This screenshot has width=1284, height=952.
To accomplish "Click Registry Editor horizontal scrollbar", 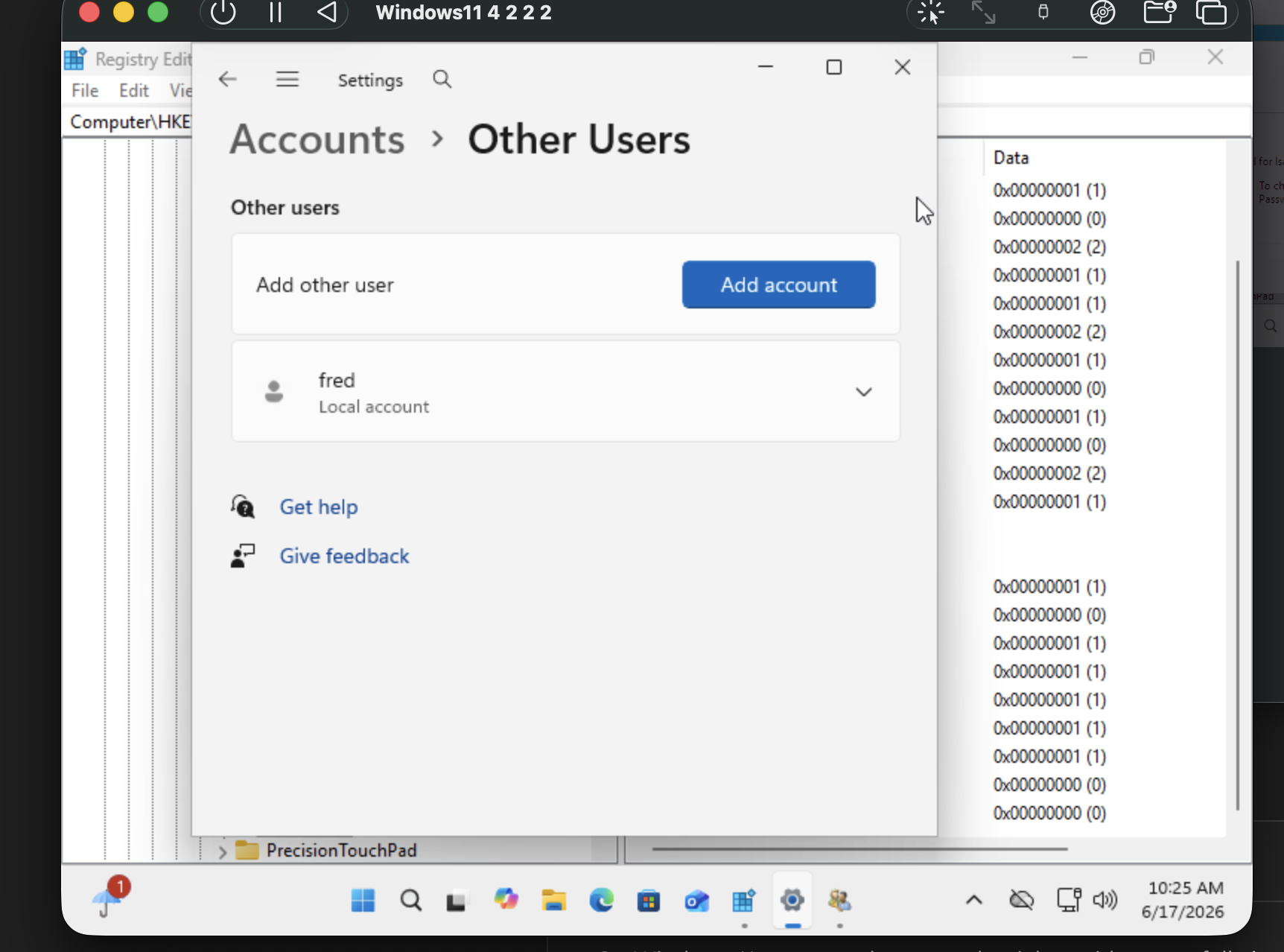I will pyautogui.click(x=859, y=848).
